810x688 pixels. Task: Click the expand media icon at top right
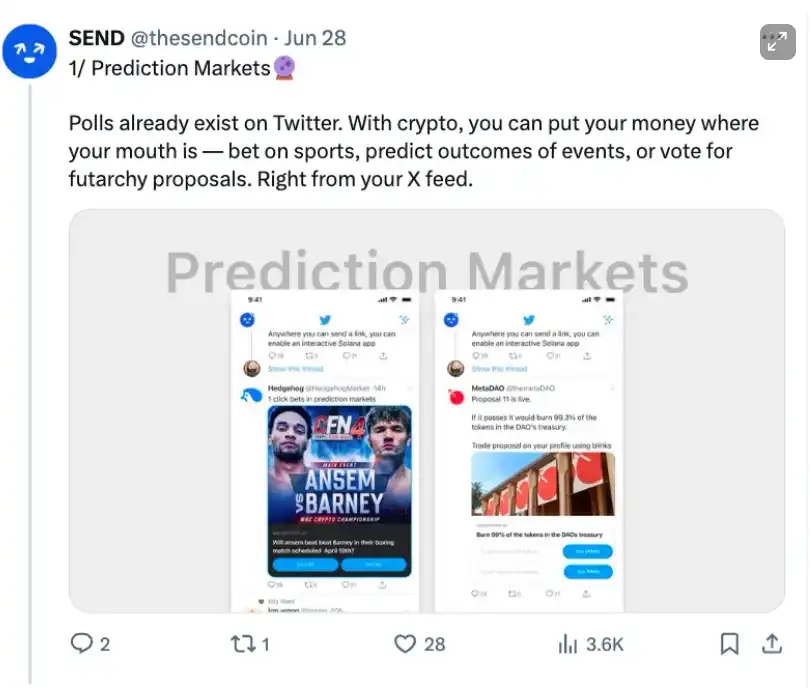(778, 41)
